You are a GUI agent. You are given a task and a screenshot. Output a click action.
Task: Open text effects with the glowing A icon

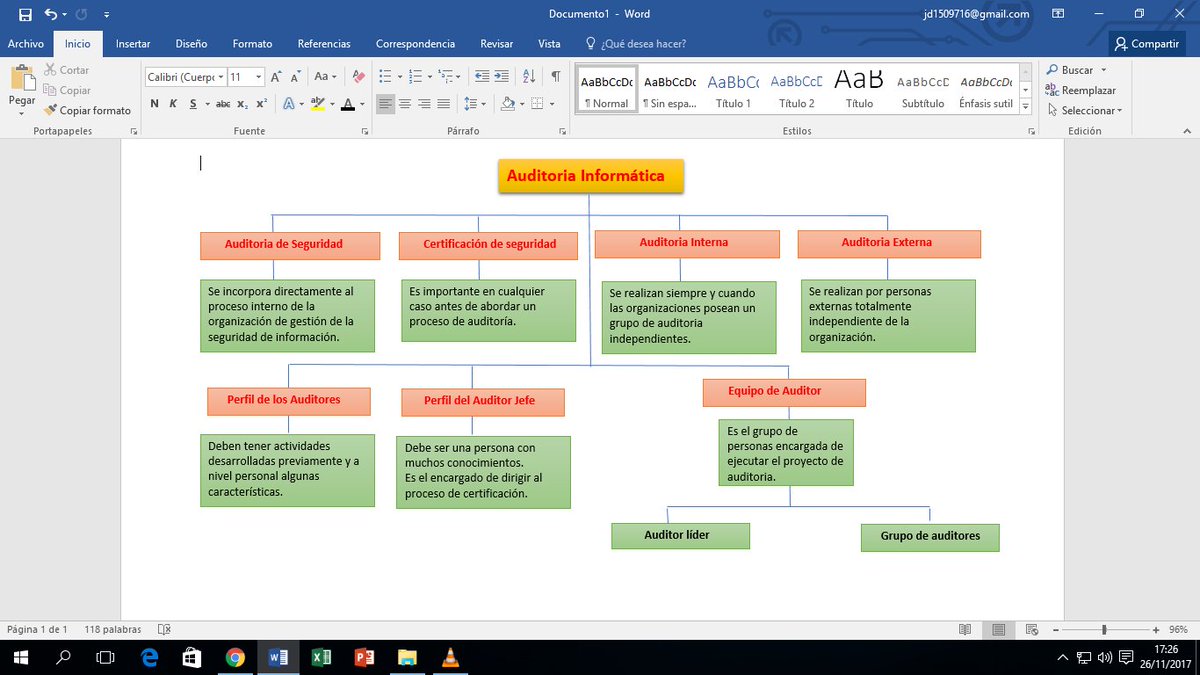288,103
